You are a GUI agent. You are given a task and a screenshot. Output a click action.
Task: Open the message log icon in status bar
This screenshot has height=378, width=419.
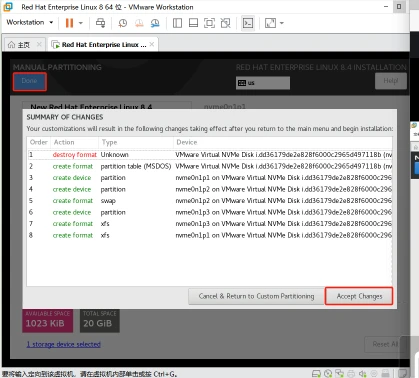point(403,373)
